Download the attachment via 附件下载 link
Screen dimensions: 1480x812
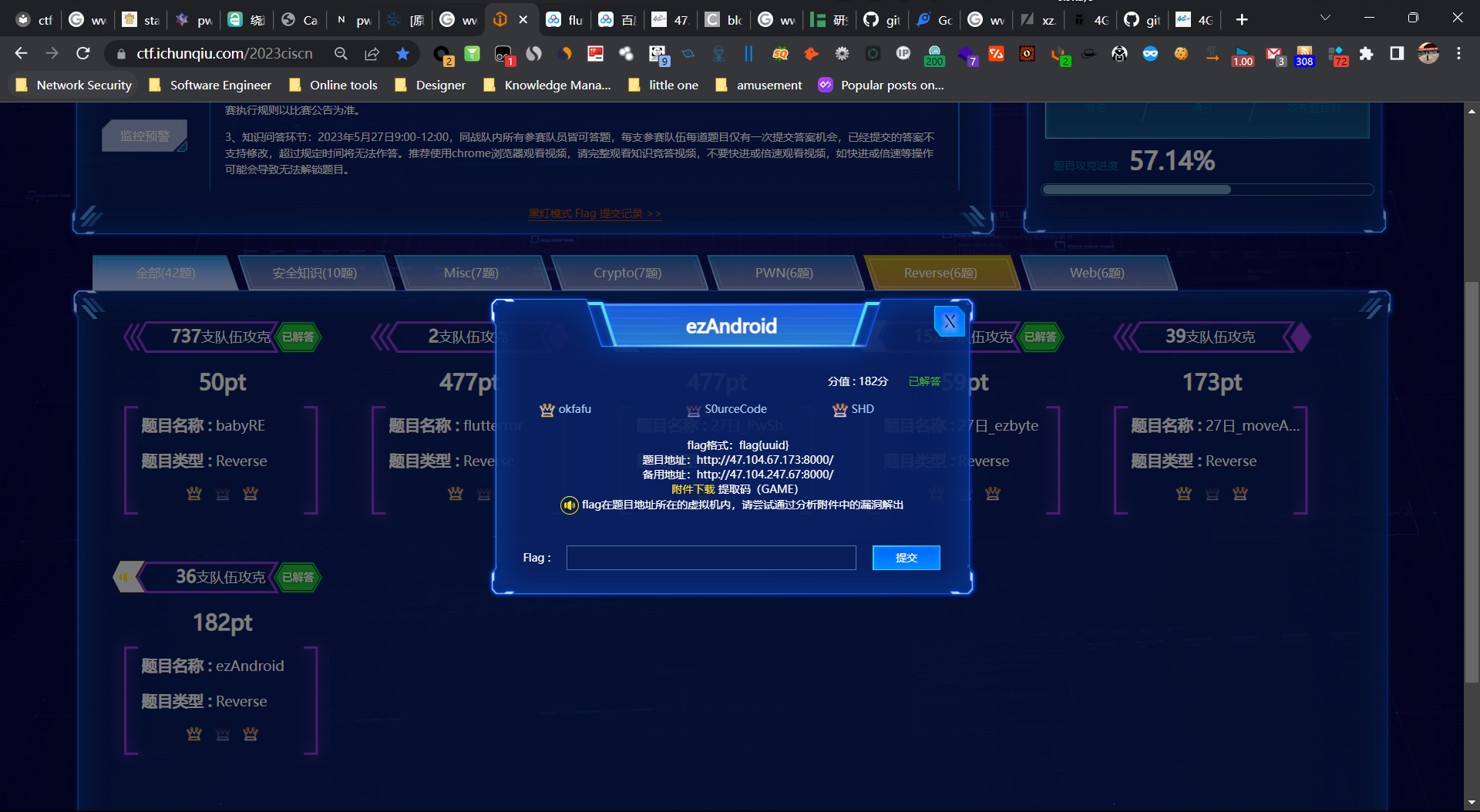[693, 489]
